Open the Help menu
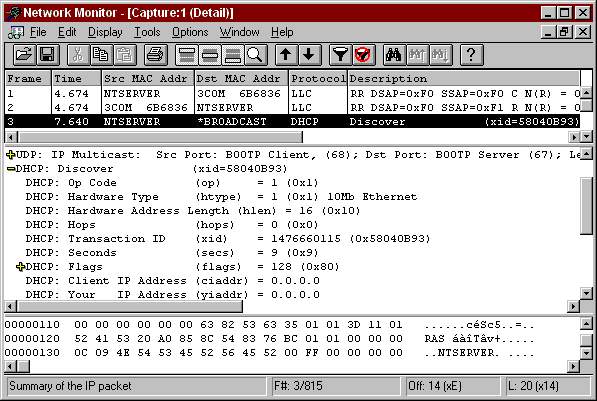 click(282, 32)
